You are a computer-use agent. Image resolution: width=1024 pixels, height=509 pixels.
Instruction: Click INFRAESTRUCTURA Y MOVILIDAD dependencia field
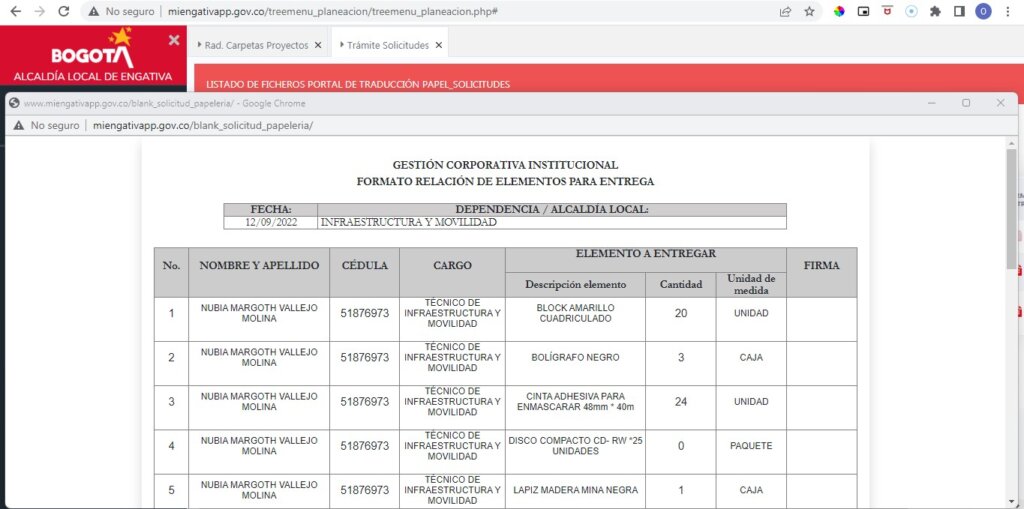[x=552, y=222]
